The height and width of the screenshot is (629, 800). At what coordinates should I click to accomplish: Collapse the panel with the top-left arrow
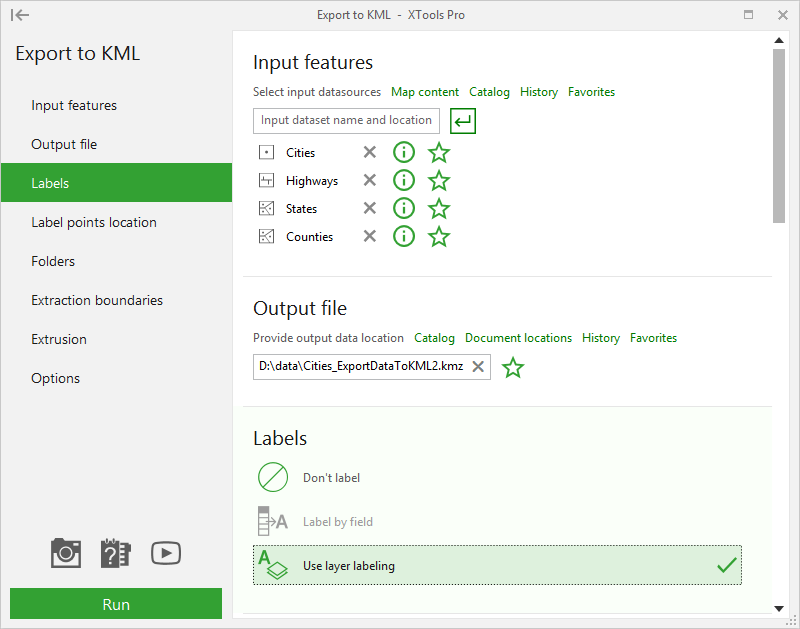(20, 15)
